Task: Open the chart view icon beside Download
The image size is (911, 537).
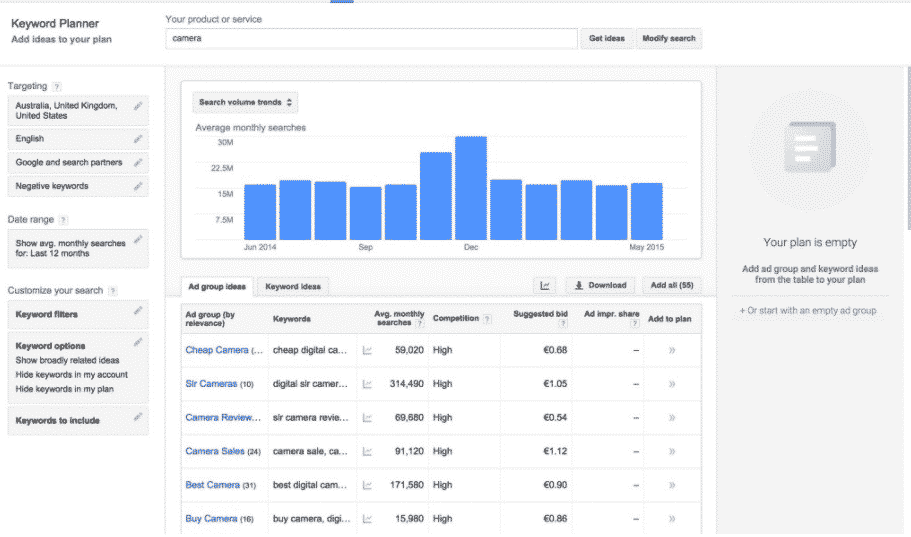Action: pyautogui.click(x=546, y=285)
